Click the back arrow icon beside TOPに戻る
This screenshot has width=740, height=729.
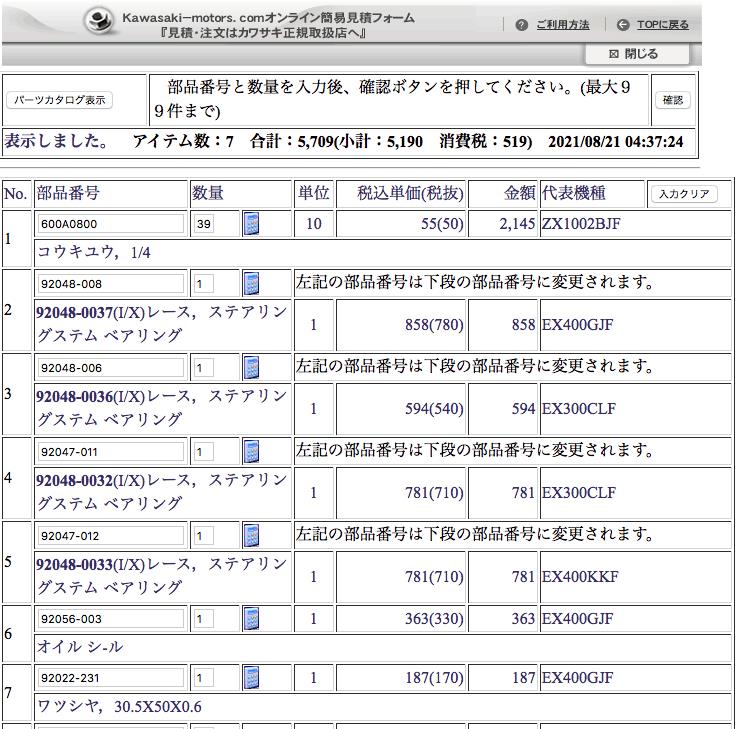[x=623, y=25]
